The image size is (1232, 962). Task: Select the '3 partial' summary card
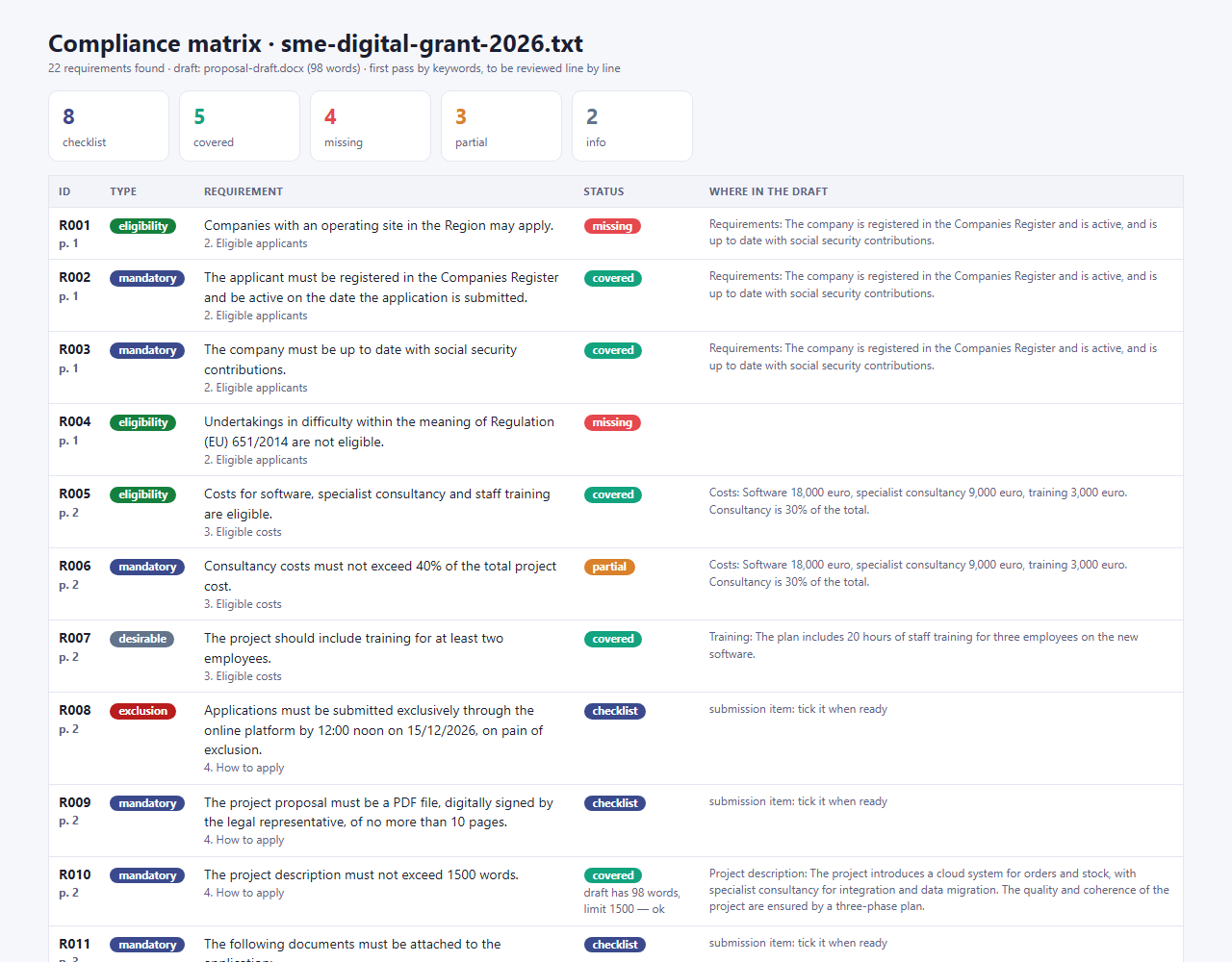pos(501,126)
